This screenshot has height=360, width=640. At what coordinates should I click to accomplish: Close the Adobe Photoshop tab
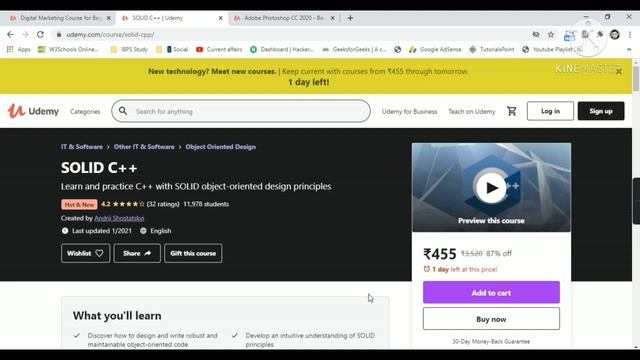click(x=333, y=18)
